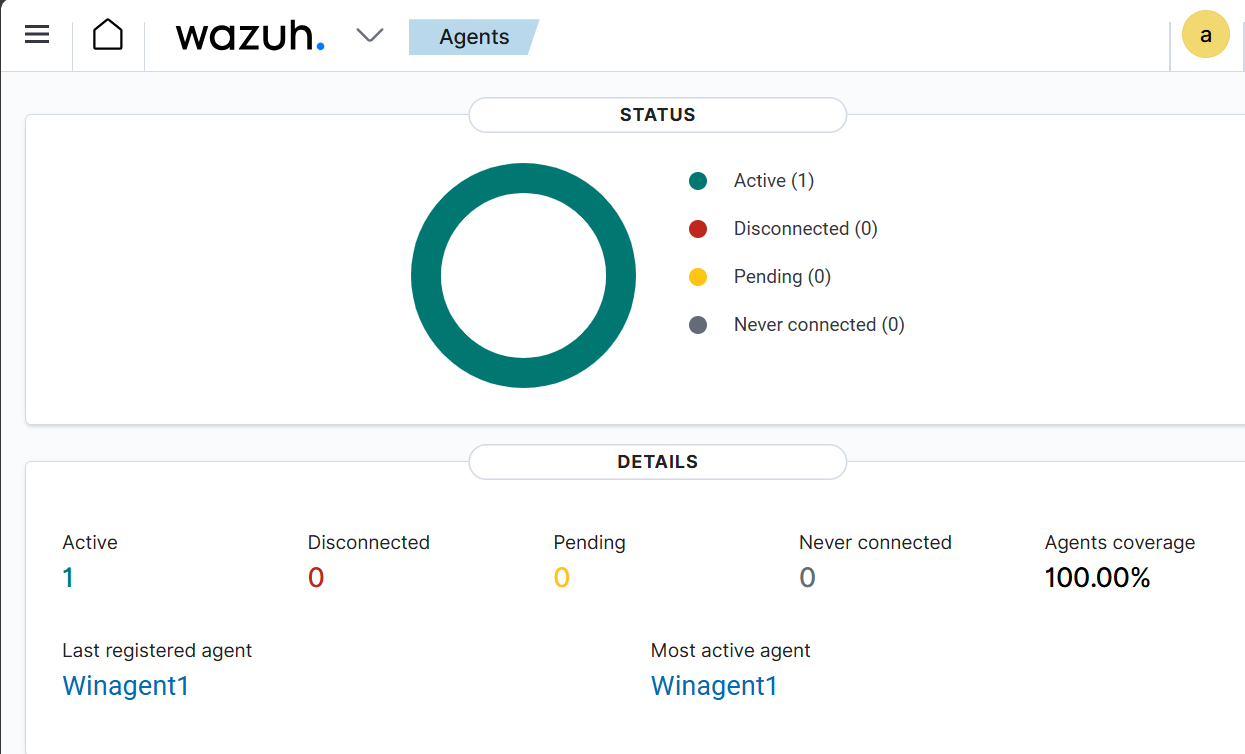This screenshot has height=754, width=1245.
Task: Click the Pending agents count 0
Action: pos(562,578)
